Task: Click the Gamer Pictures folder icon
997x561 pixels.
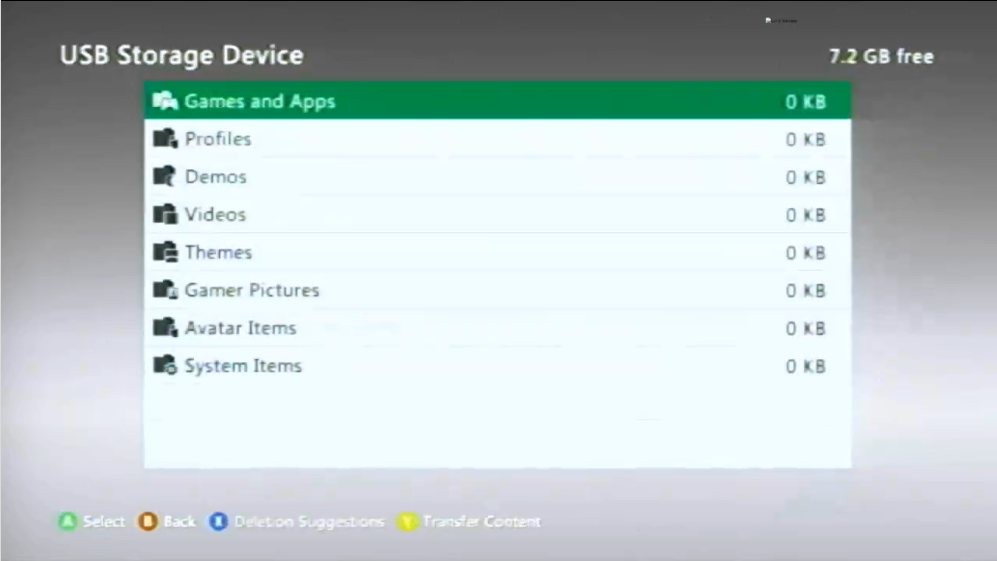Action: point(165,289)
